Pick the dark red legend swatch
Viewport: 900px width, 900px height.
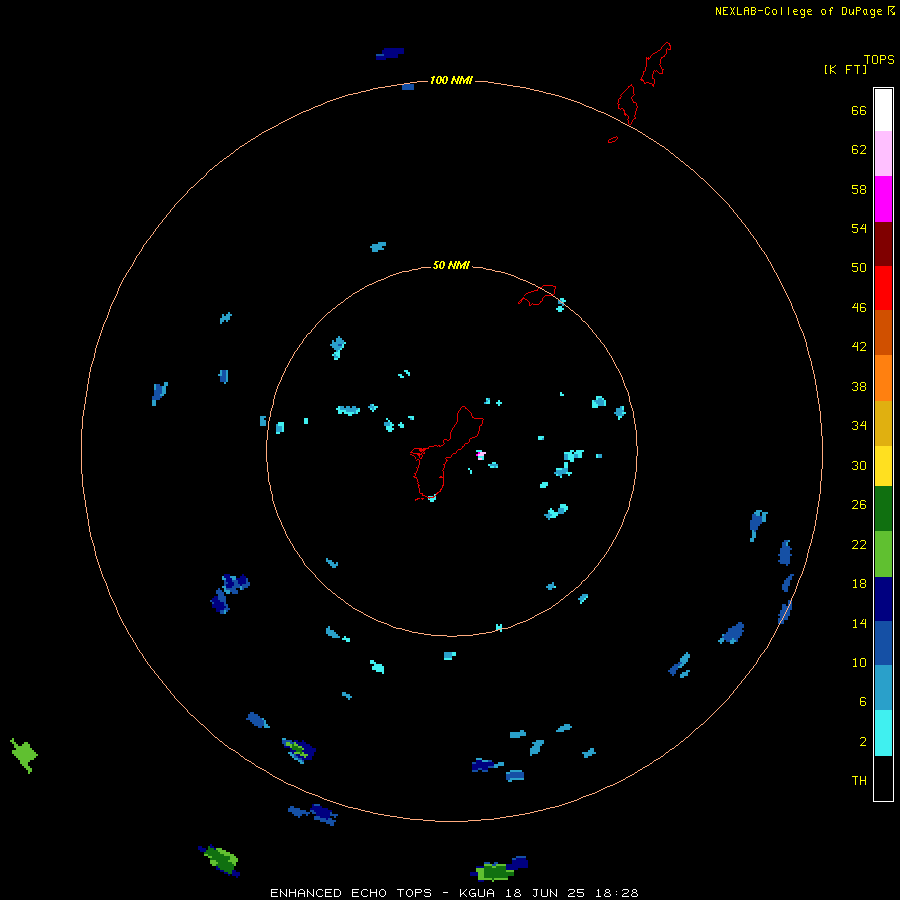[883, 243]
